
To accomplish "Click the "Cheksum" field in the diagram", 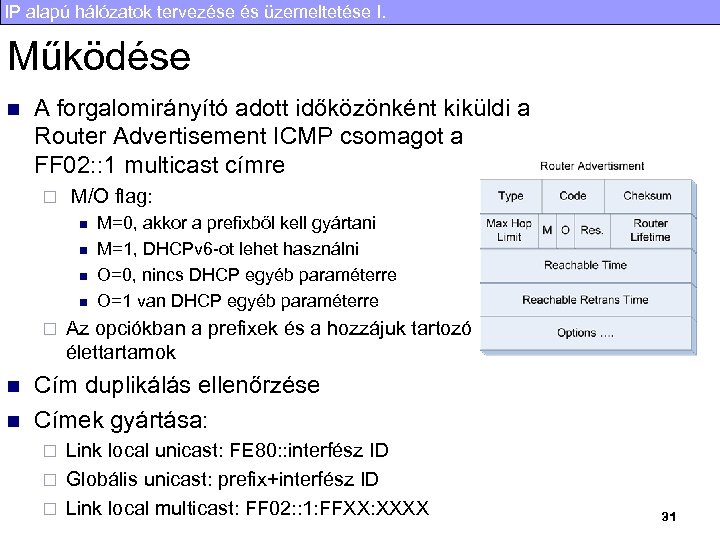I will click(x=647, y=196).
